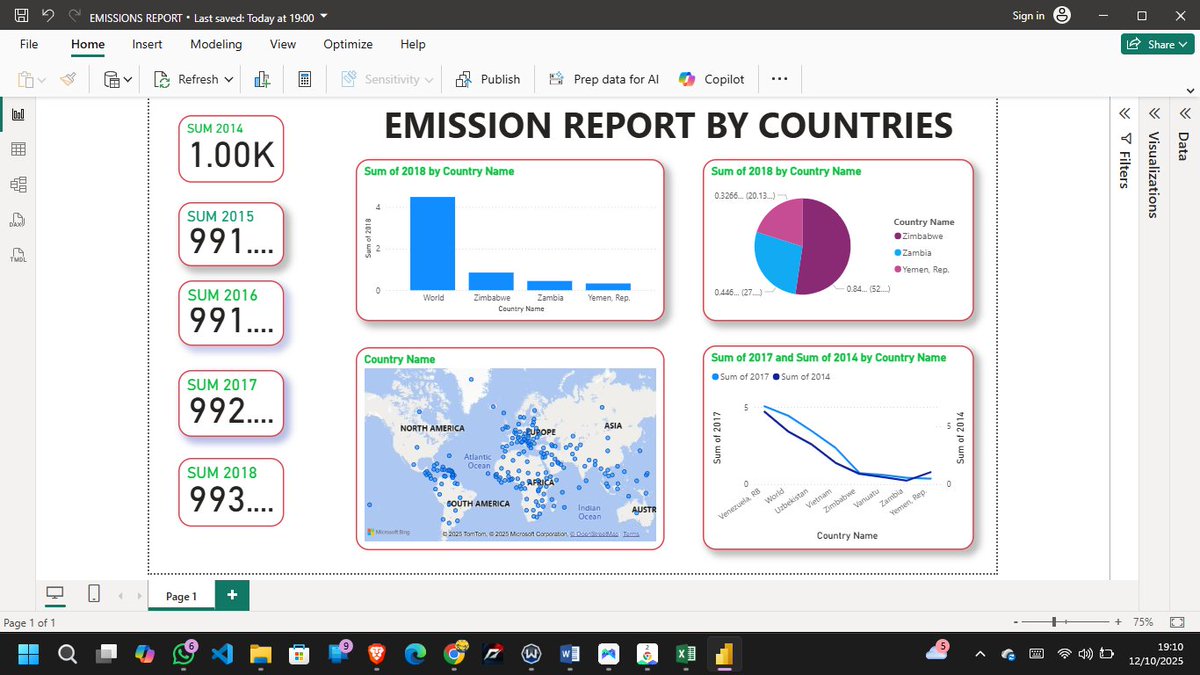Image resolution: width=1200 pixels, height=675 pixels.
Task: Open Windows taskbar Search
Action: pos(67,654)
